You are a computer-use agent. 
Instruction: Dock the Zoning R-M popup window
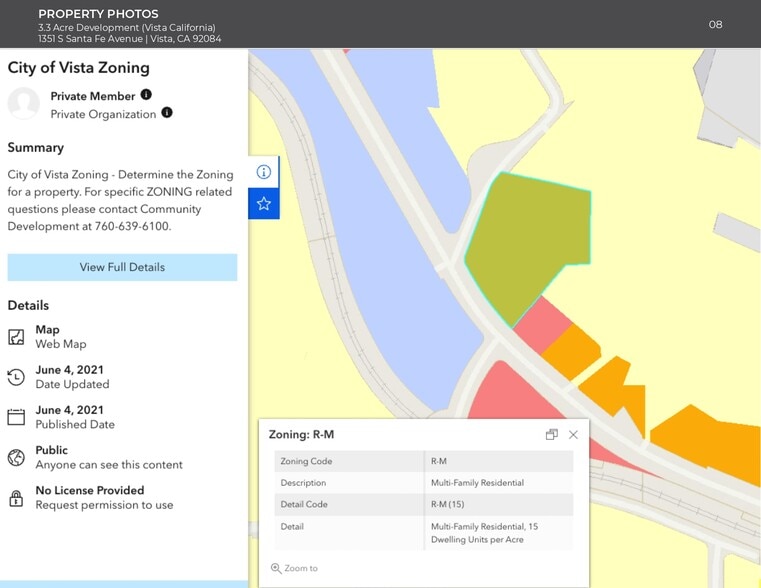pyautogui.click(x=551, y=435)
